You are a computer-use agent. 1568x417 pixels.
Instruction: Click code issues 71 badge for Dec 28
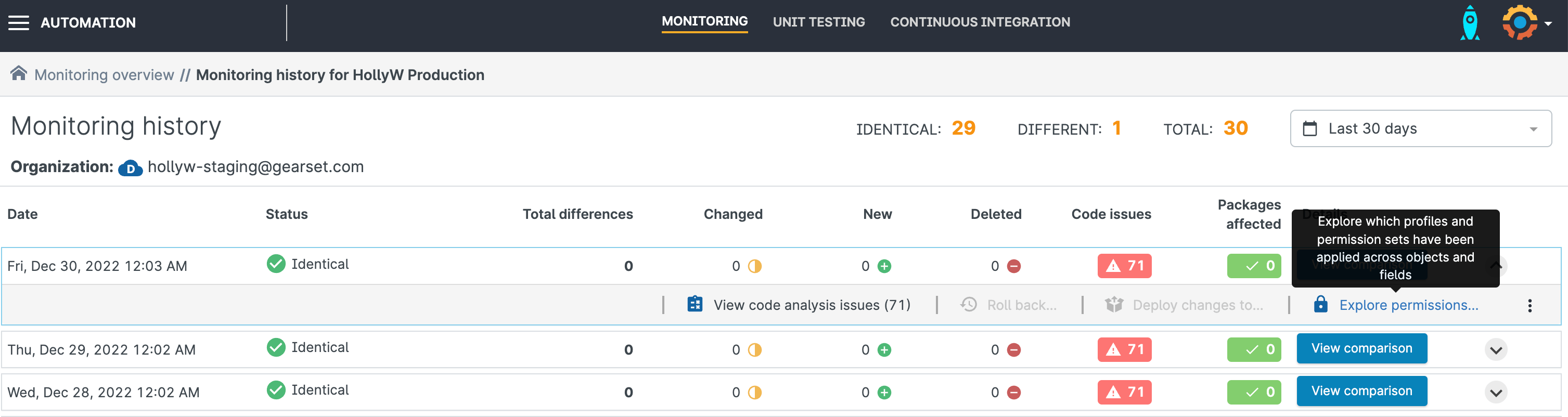[x=1124, y=392]
